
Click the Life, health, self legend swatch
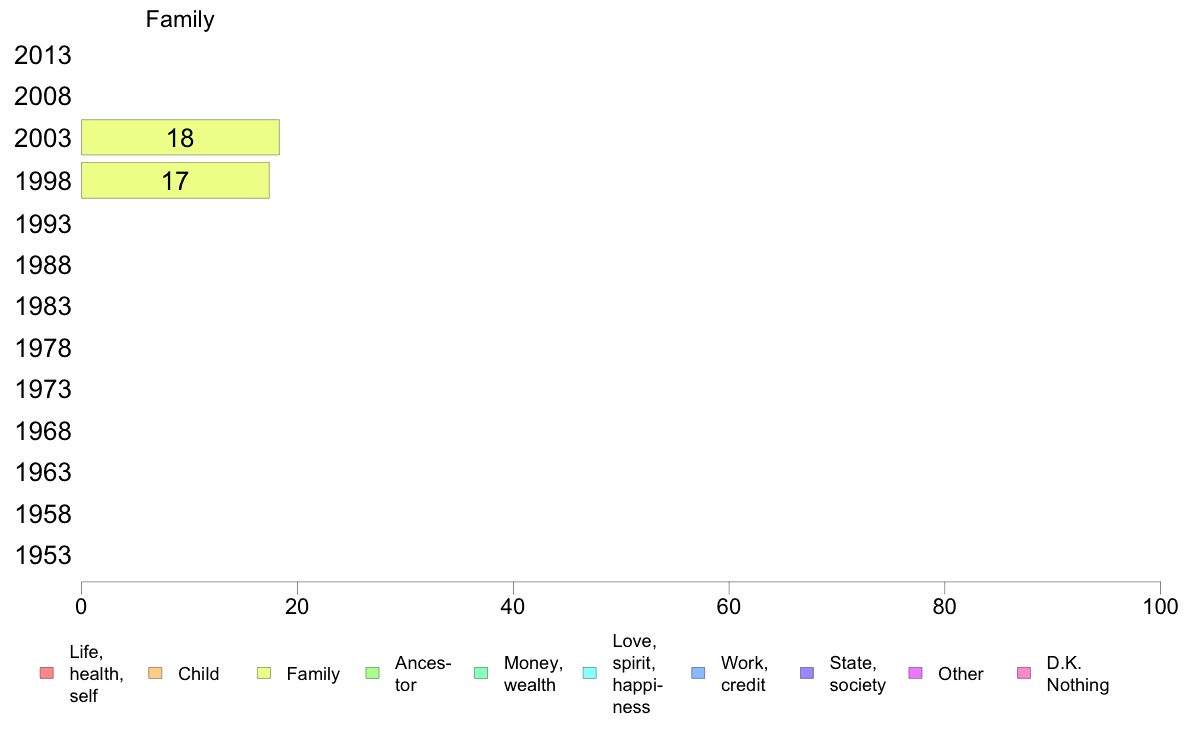[46, 673]
